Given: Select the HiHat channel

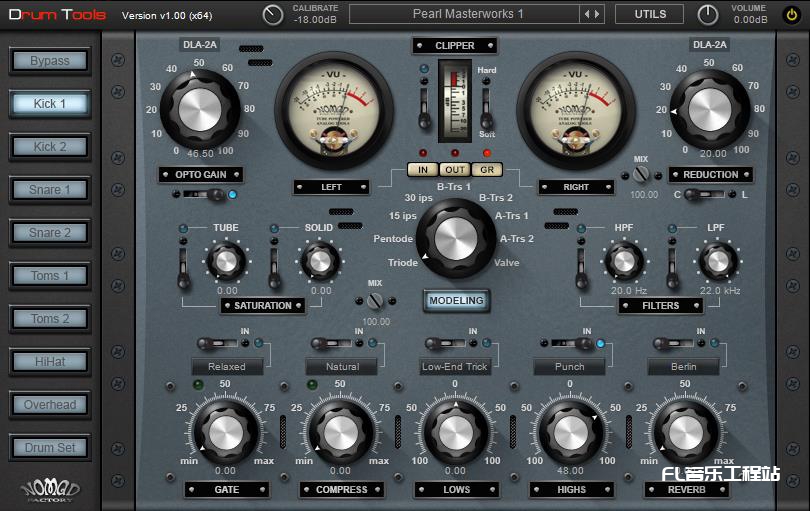Looking at the screenshot, I should (x=50, y=362).
